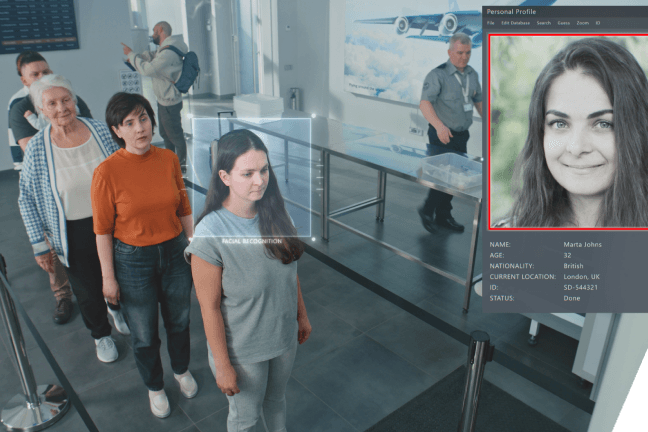648x432 pixels.
Task: Click the FACIAL RECOGNITION overlay label
Action: [x=252, y=241]
